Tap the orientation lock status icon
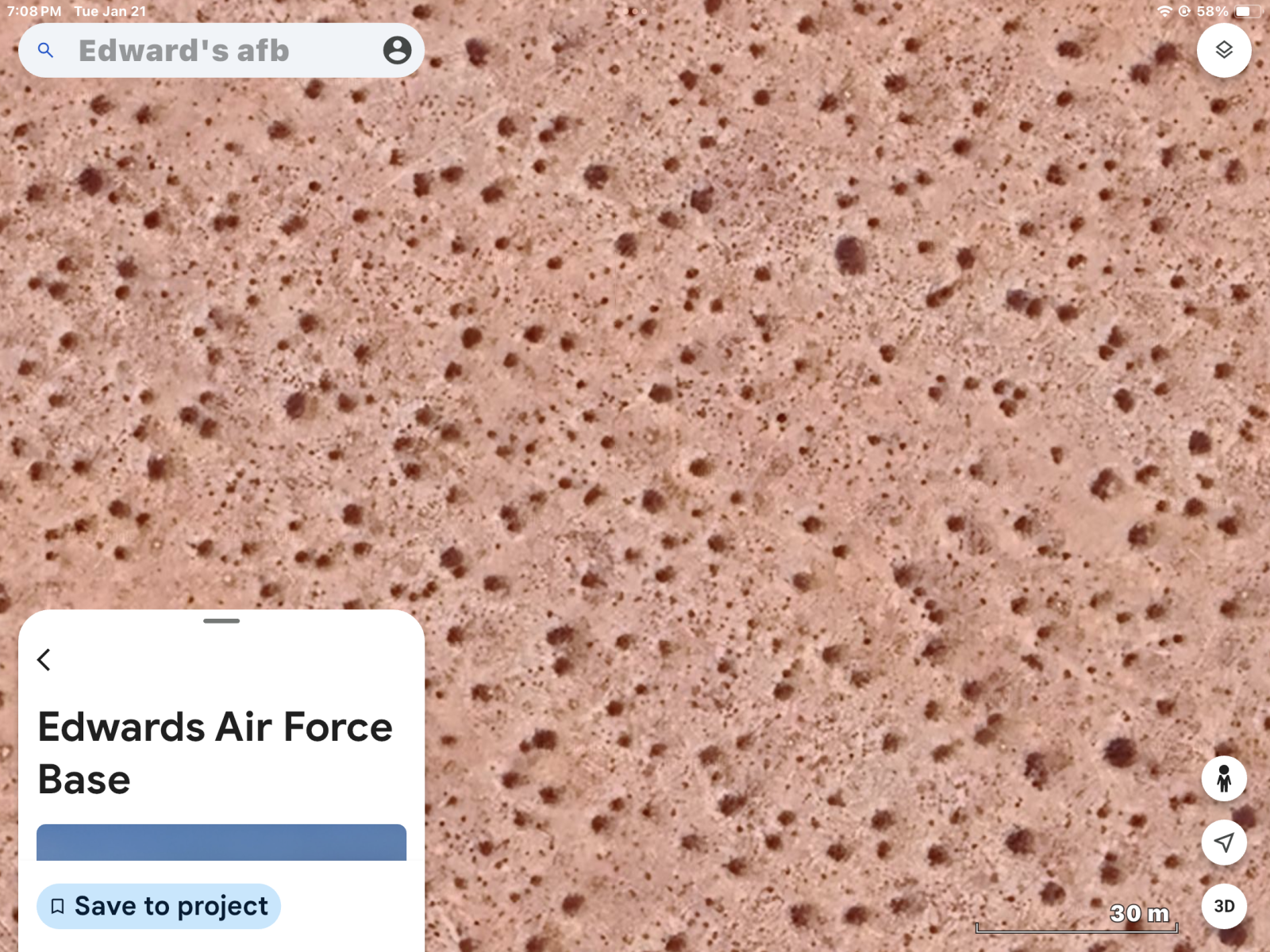This screenshot has width=1270, height=952. coord(1184,11)
